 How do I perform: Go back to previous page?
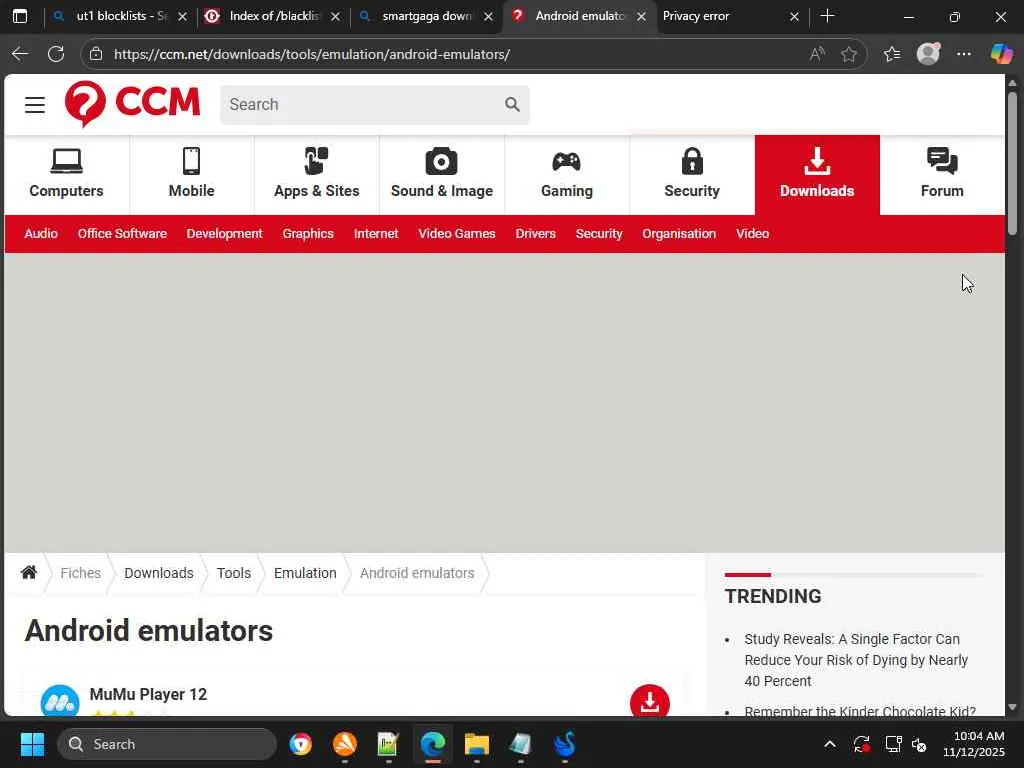[20, 54]
